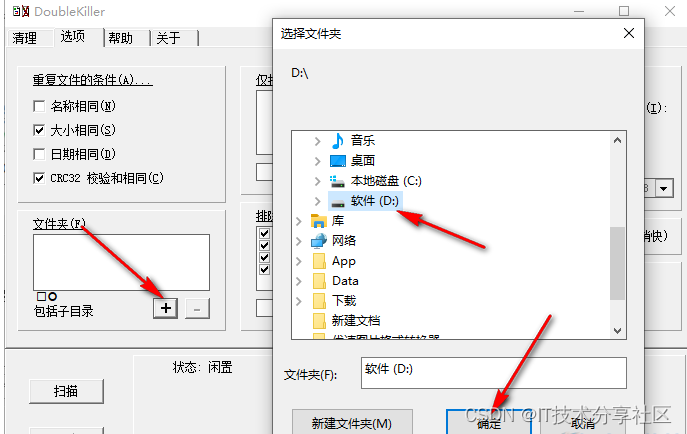The height and width of the screenshot is (434, 687).
Task: Toggle the first checkbox in the 排除 list
Action: point(264,233)
